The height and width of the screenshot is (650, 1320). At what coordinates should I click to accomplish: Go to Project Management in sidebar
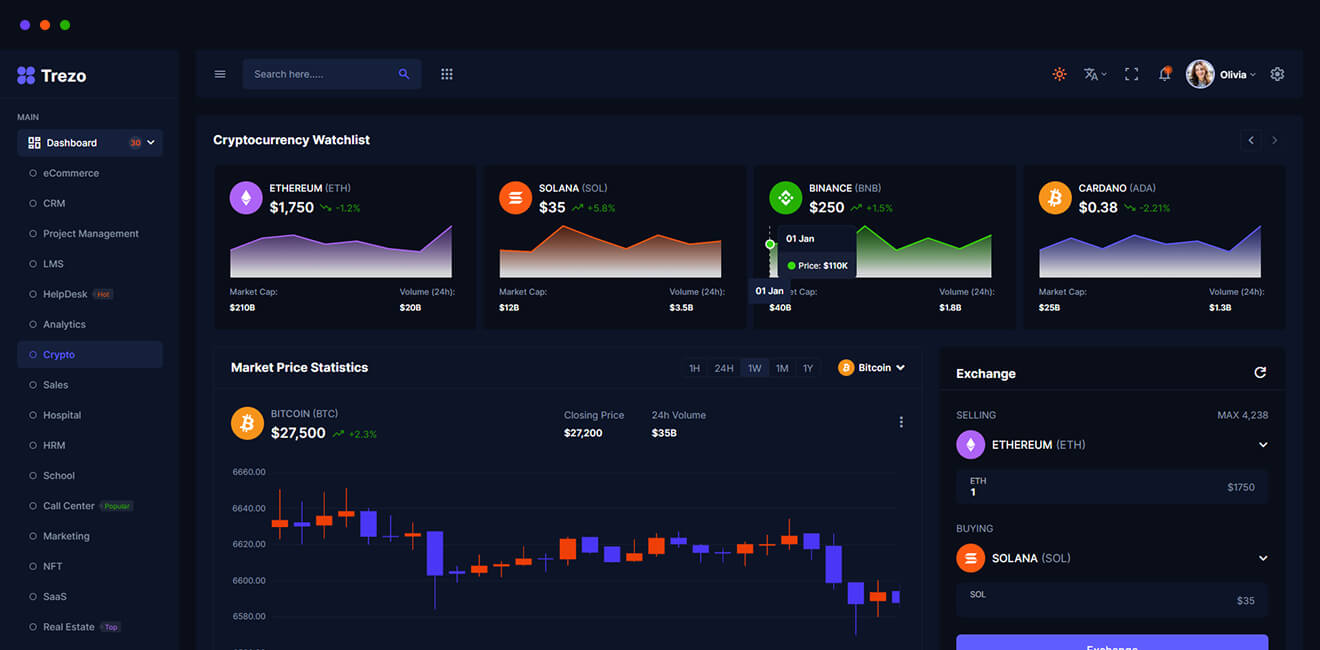coord(90,233)
